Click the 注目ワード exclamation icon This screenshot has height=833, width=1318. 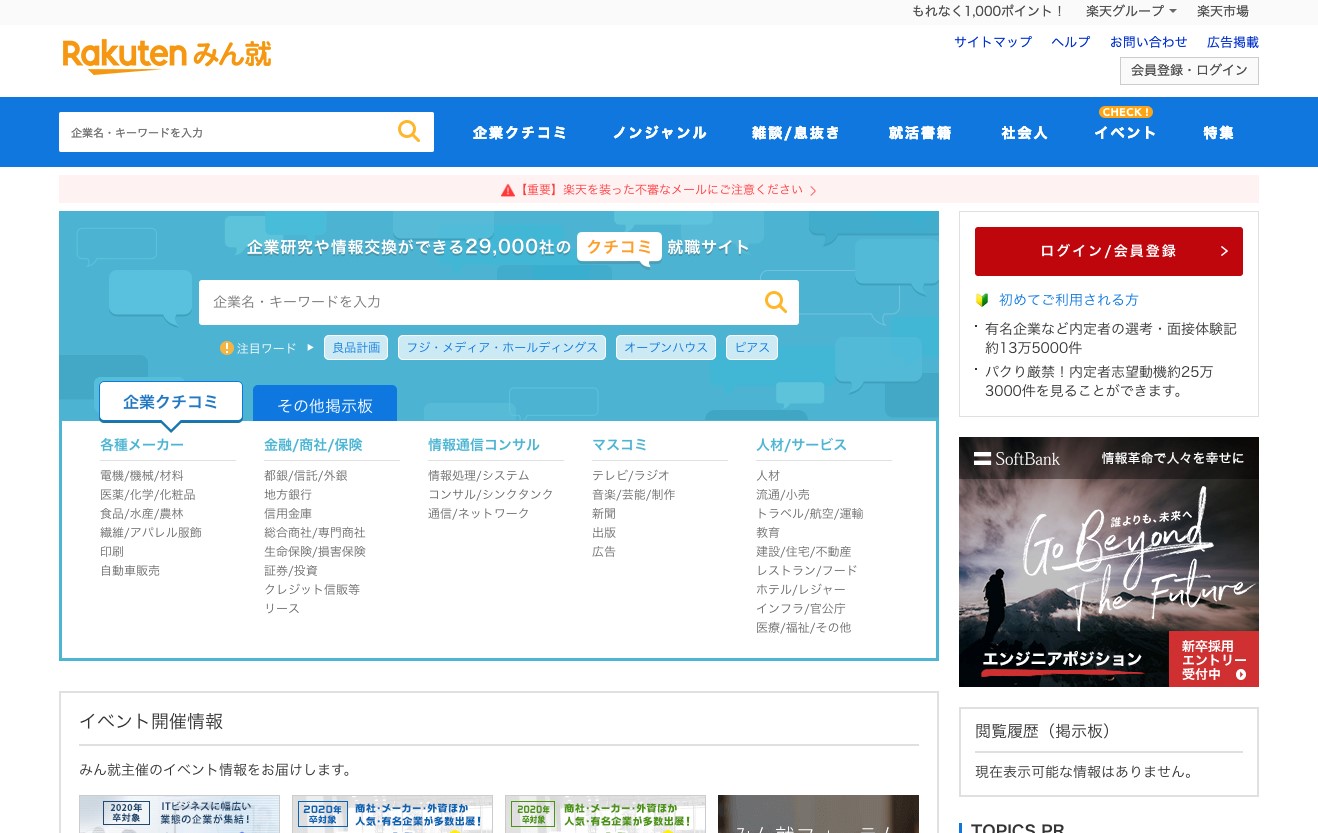coord(227,348)
